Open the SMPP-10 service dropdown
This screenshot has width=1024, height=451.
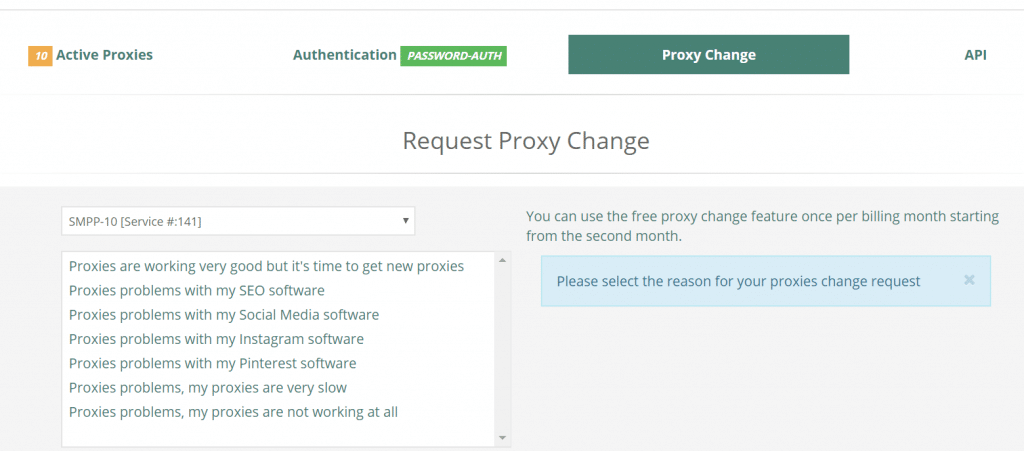pos(238,221)
